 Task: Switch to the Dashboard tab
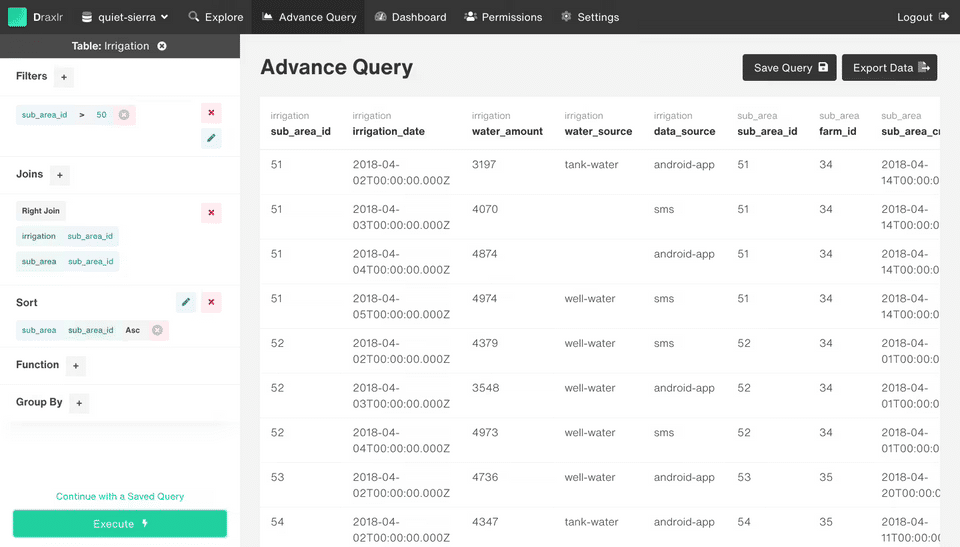click(x=410, y=17)
